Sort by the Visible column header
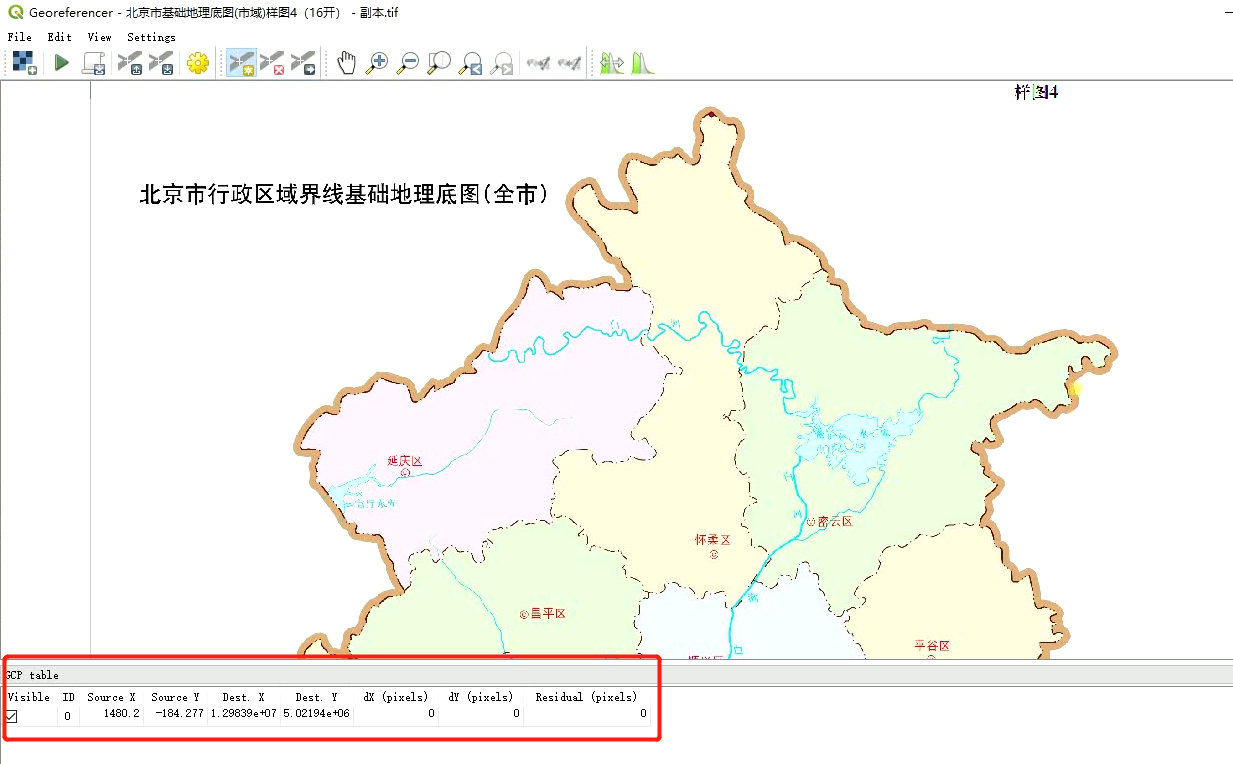The width and height of the screenshot is (1233, 764). [x=29, y=697]
